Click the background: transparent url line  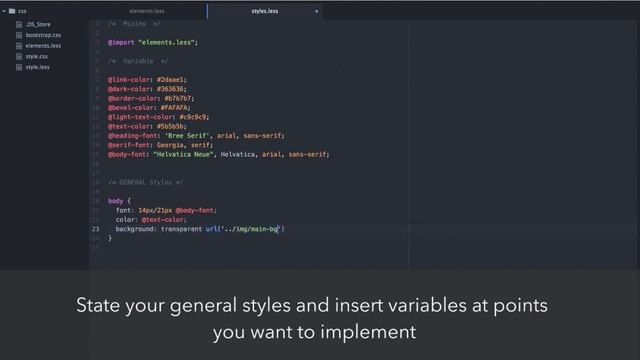point(200,229)
